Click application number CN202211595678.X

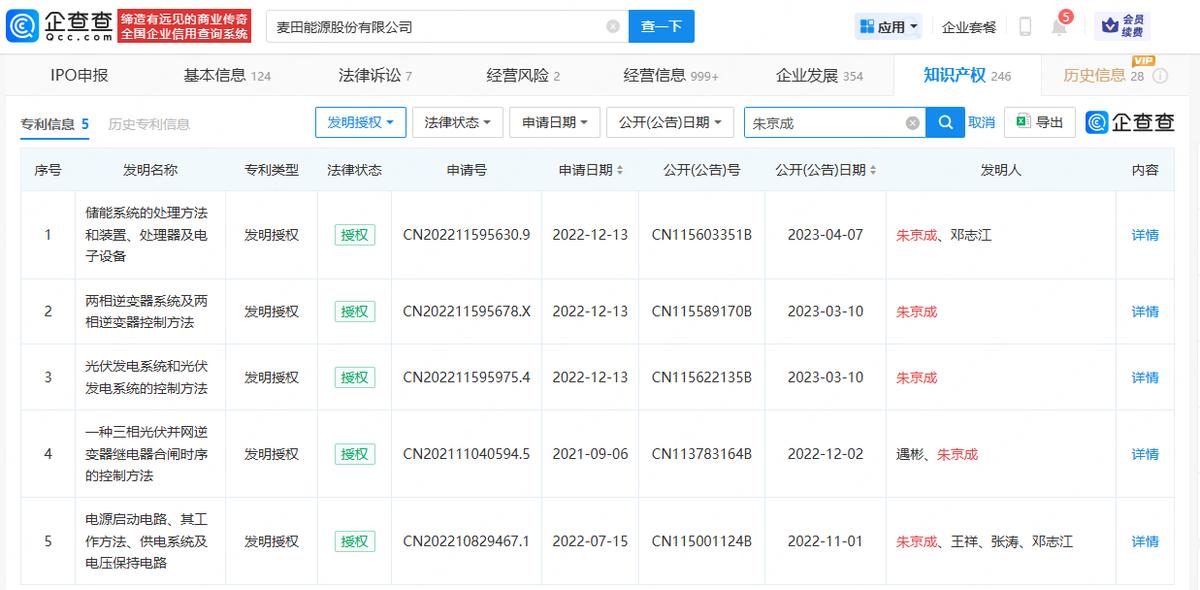pos(466,311)
